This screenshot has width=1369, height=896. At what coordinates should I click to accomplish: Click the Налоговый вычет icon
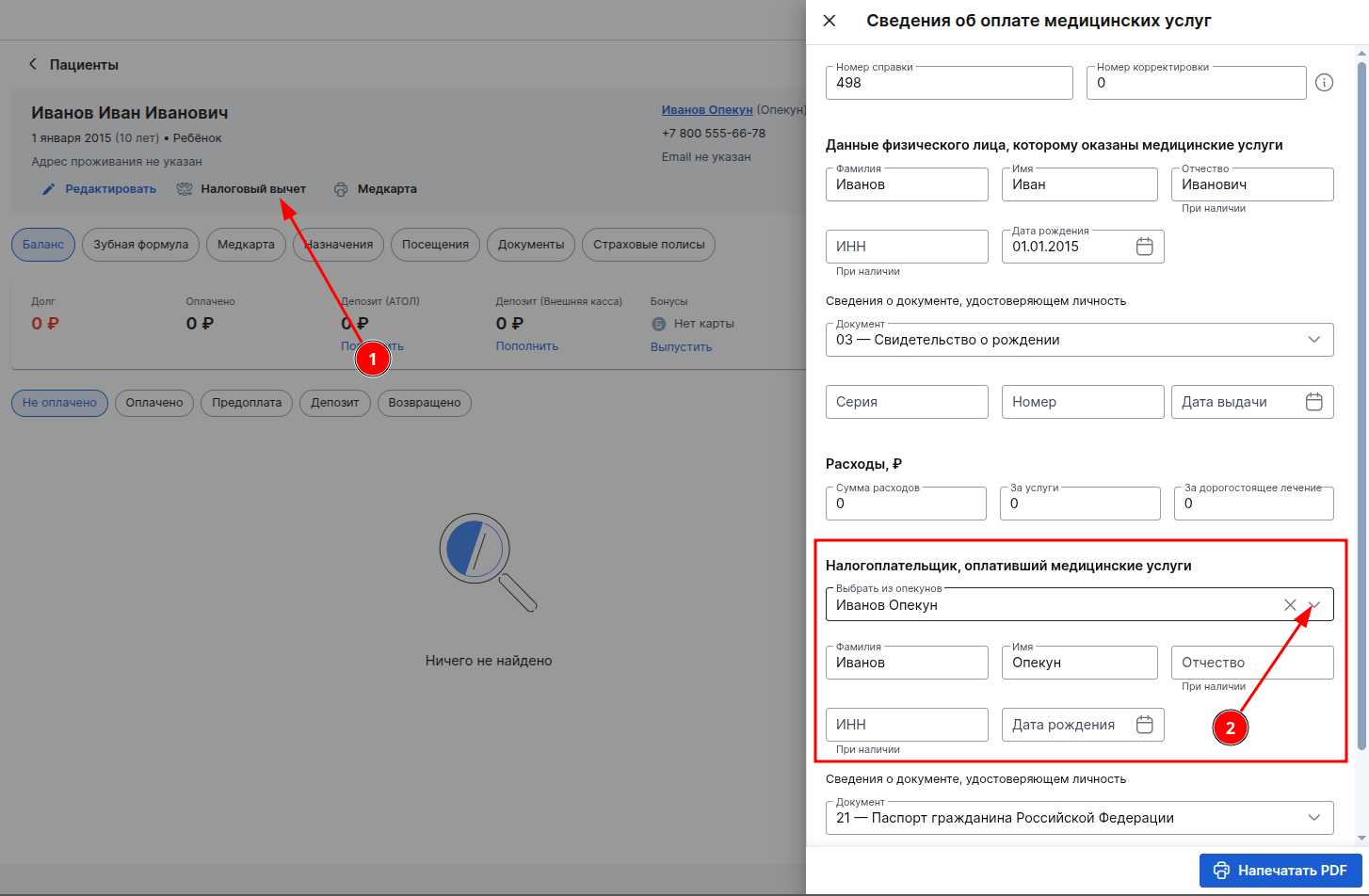(185, 189)
